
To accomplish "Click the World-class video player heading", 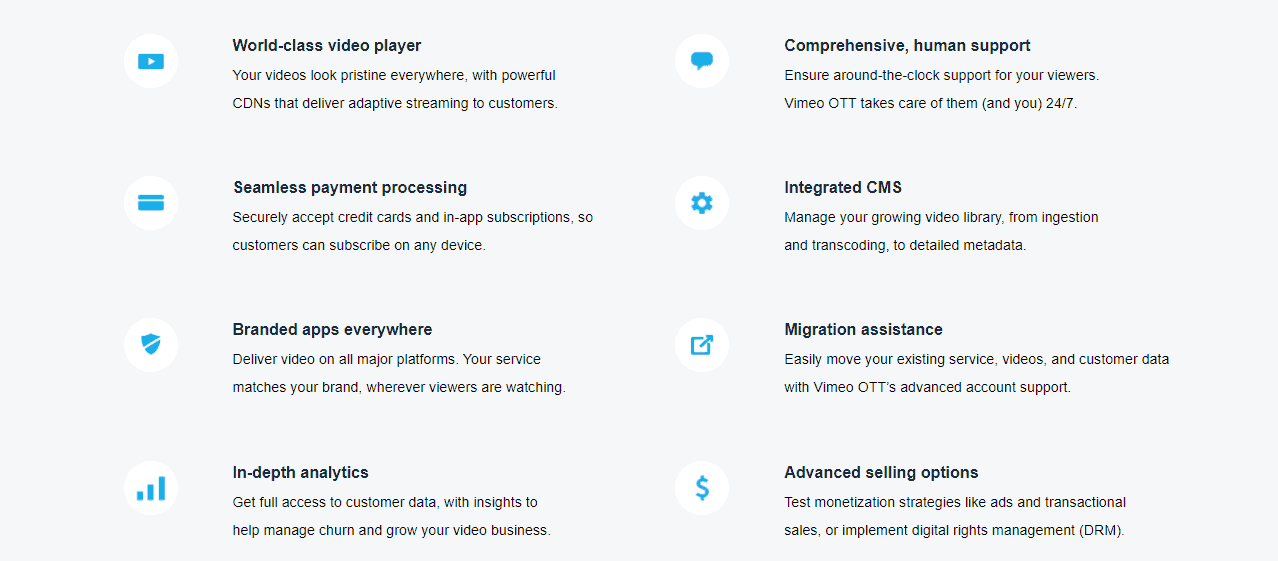I will (327, 45).
